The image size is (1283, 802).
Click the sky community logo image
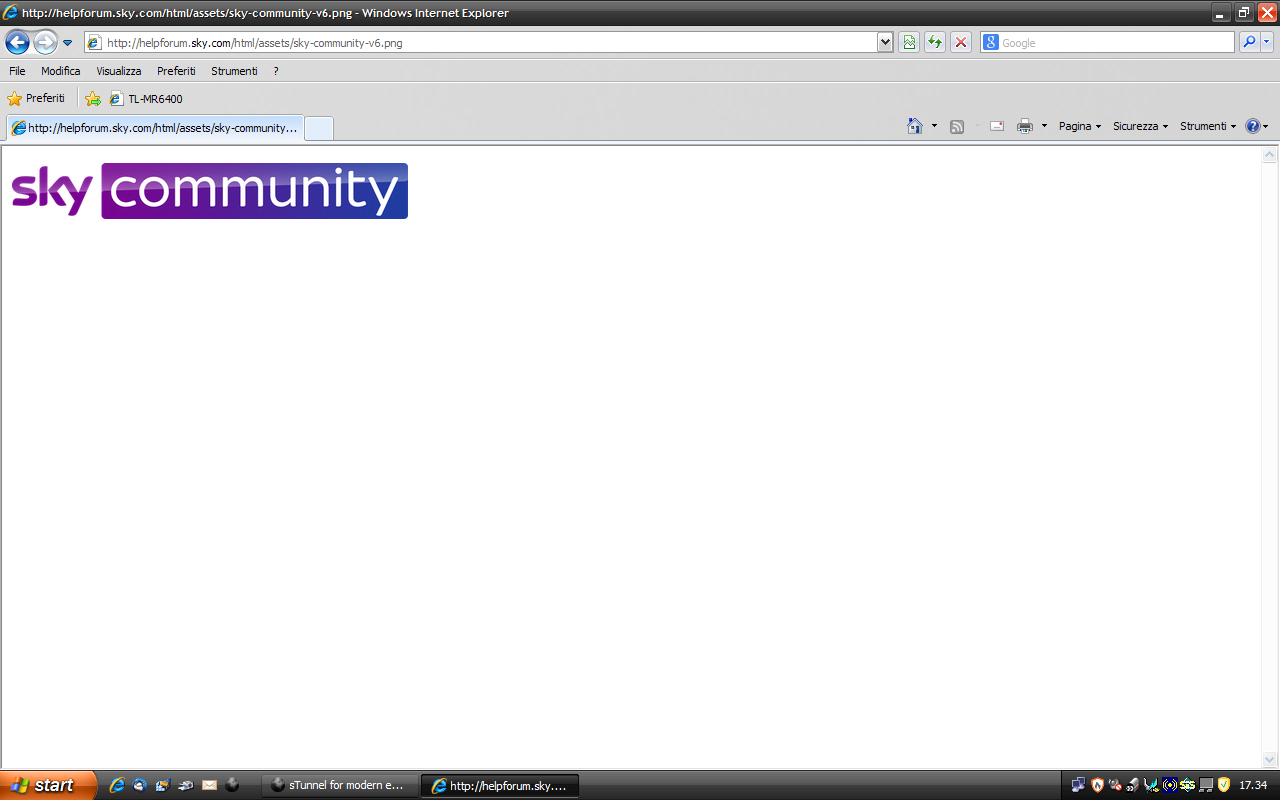pyautogui.click(x=209, y=190)
